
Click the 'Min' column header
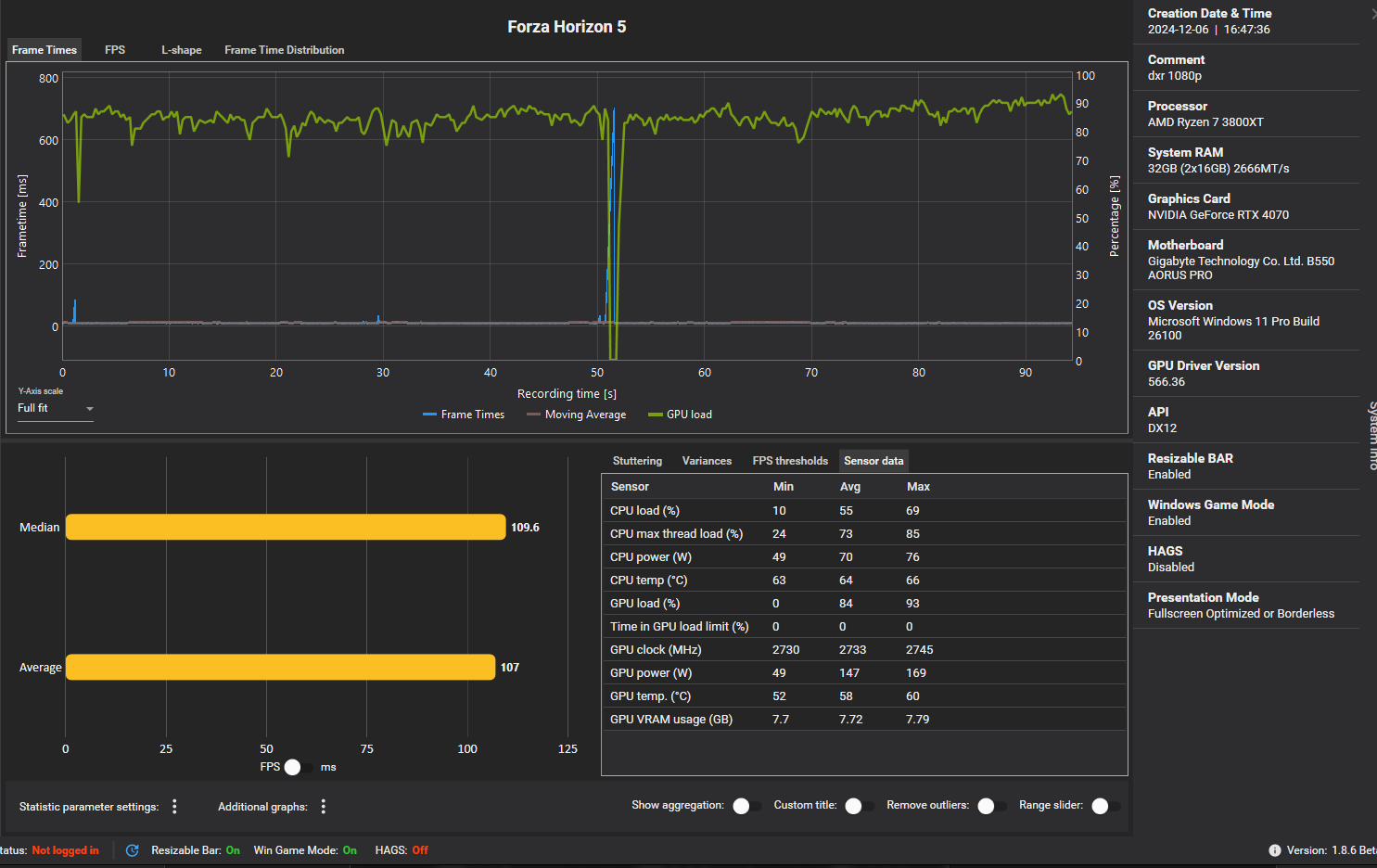tap(784, 487)
